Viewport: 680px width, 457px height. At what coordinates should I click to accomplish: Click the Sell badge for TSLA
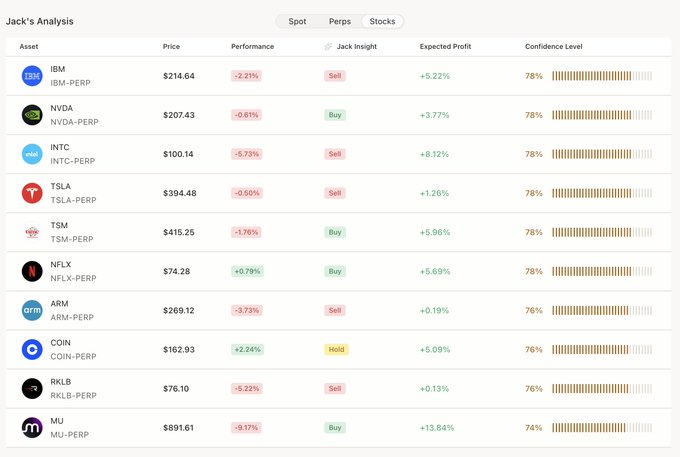pos(335,193)
